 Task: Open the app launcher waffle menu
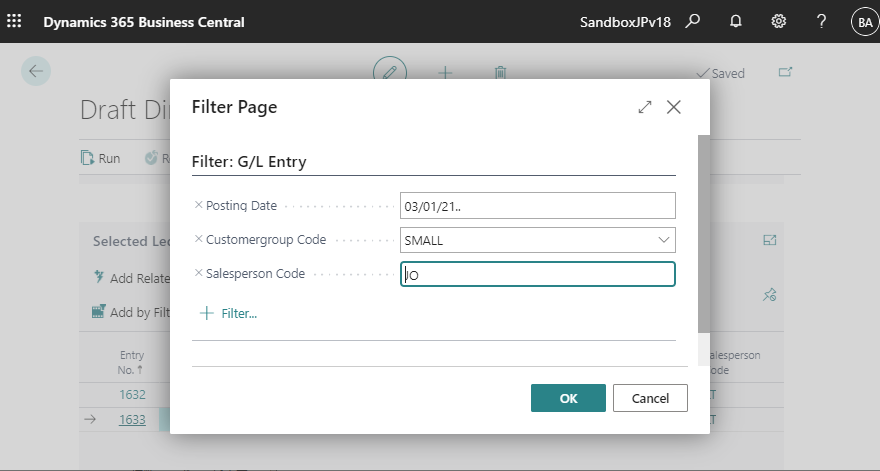14,21
